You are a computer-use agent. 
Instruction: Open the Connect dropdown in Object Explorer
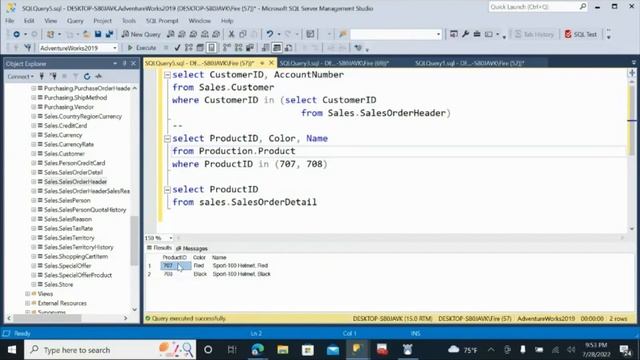tap(20, 76)
